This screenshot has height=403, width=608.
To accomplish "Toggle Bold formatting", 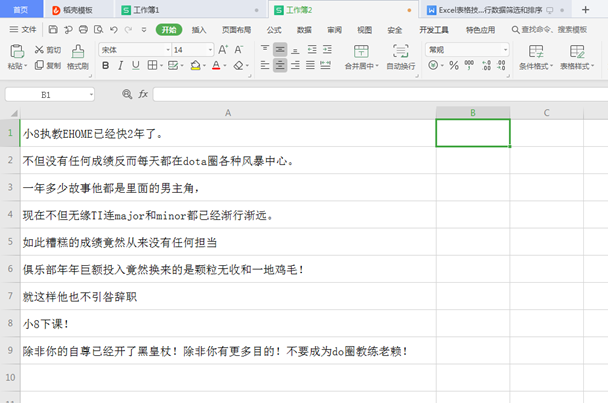I will (x=105, y=66).
